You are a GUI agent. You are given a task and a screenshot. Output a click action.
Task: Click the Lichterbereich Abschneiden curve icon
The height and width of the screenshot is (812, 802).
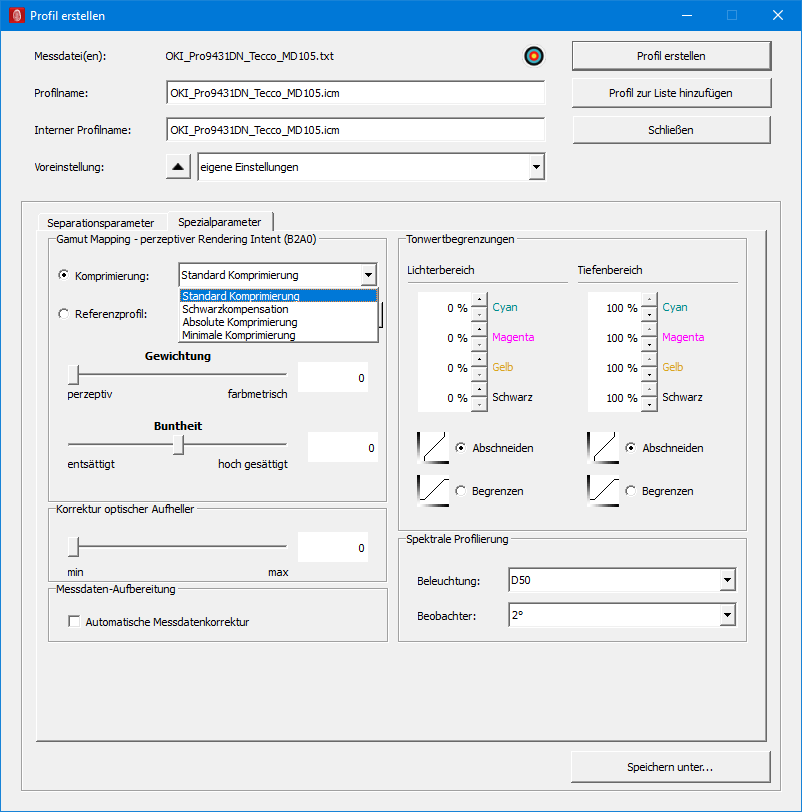click(431, 447)
